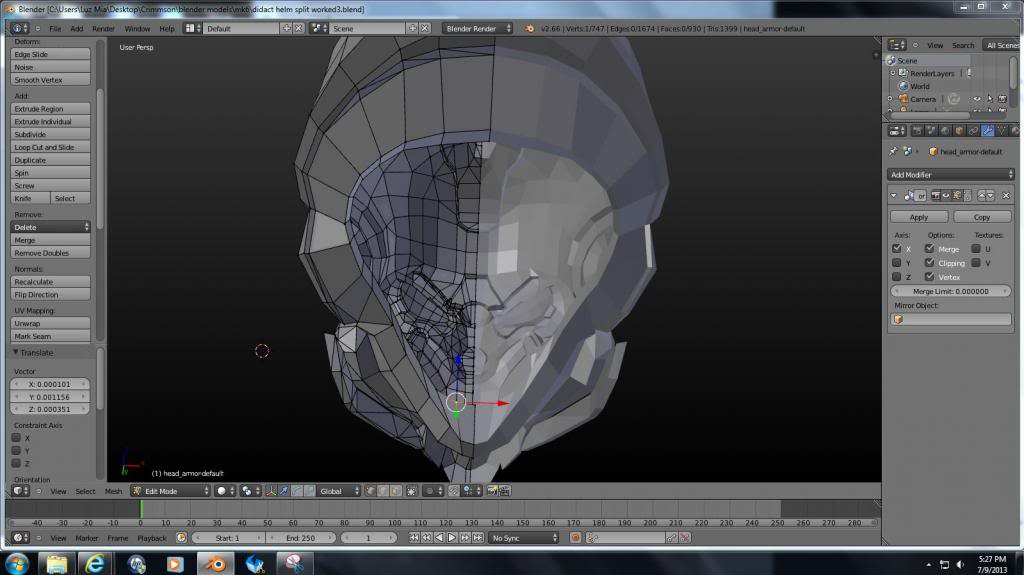Check the Constraint Axis Z checkbox

coord(16,464)
